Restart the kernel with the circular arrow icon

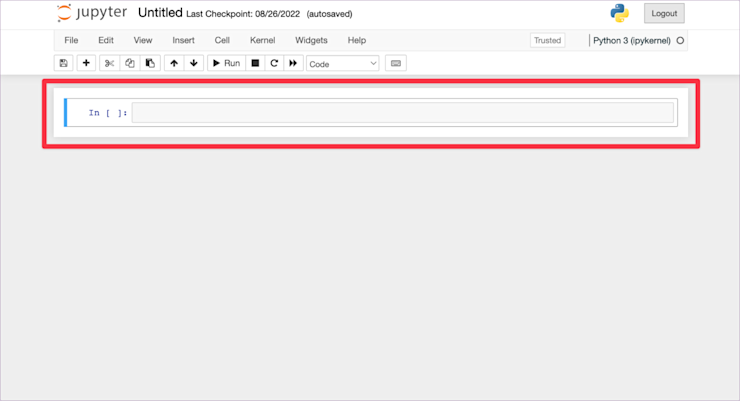coord(274,63)
